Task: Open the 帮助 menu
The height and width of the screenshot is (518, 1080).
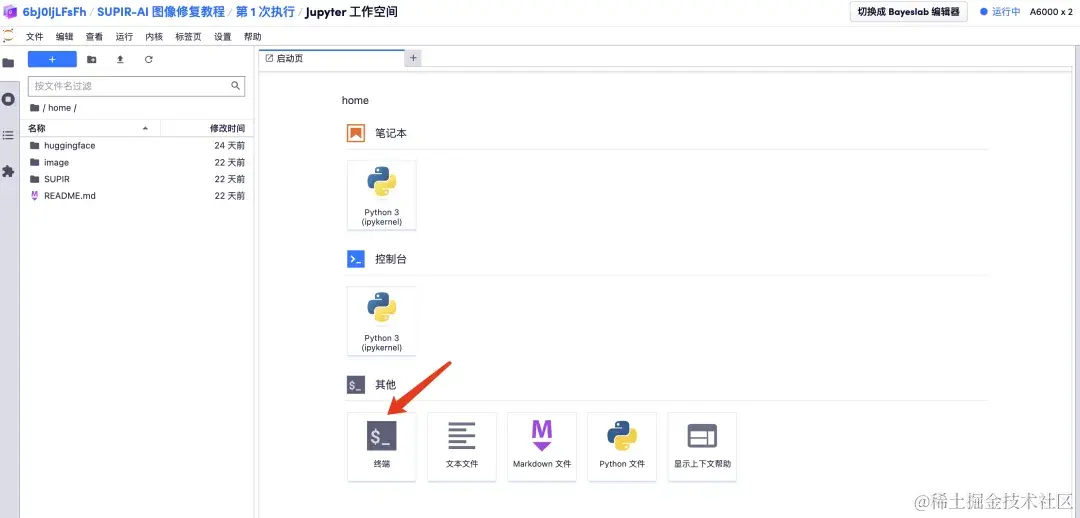Action: [253, 37]
